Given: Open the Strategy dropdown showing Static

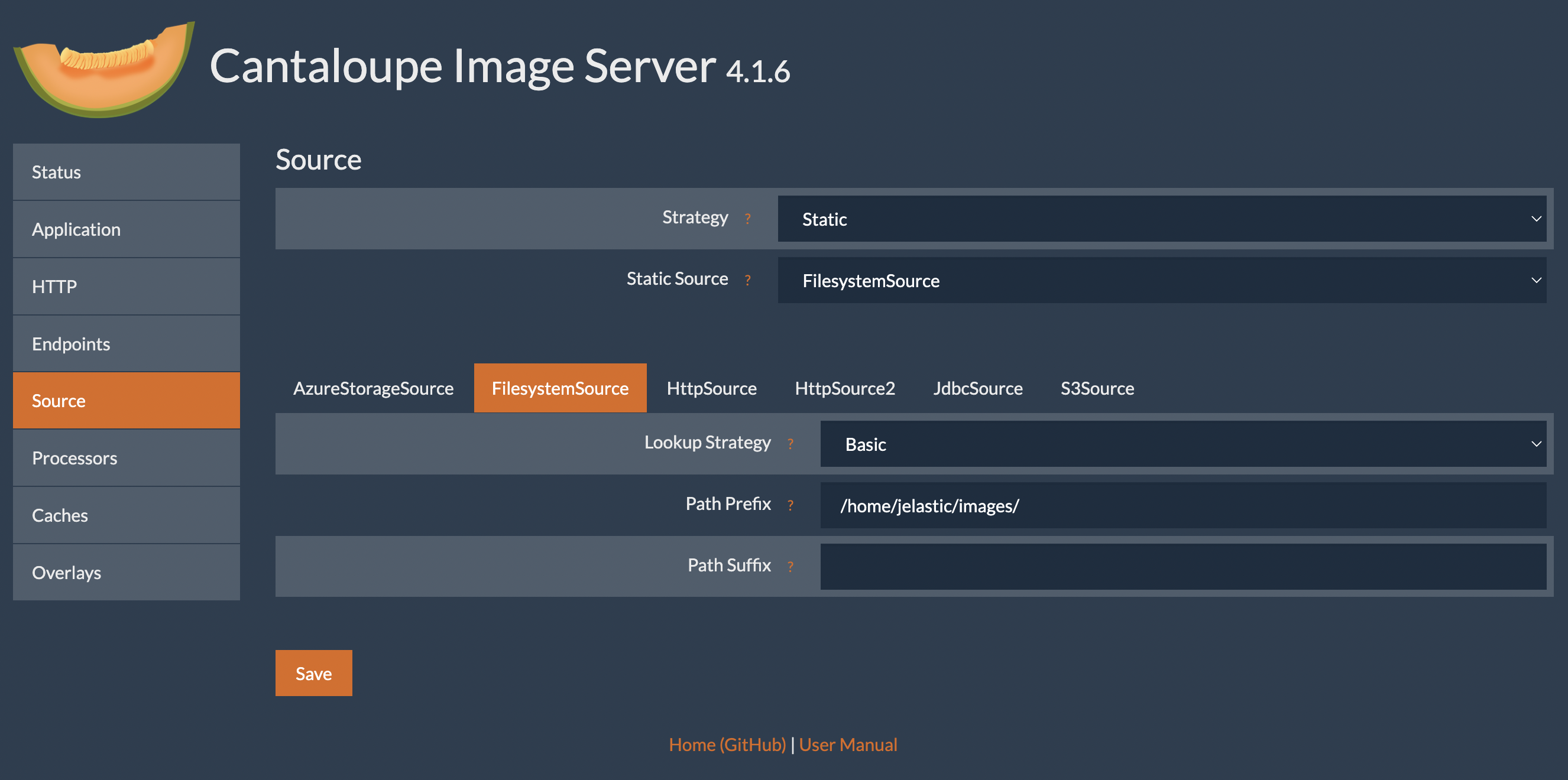Looking at the screenshot, I should click(x=1162, y=219).
